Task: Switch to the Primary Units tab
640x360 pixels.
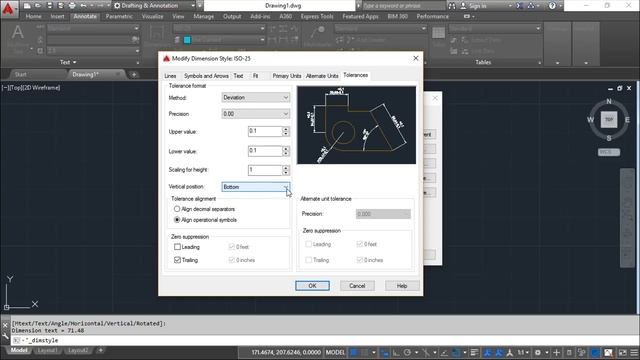Action: pos(287,76)
